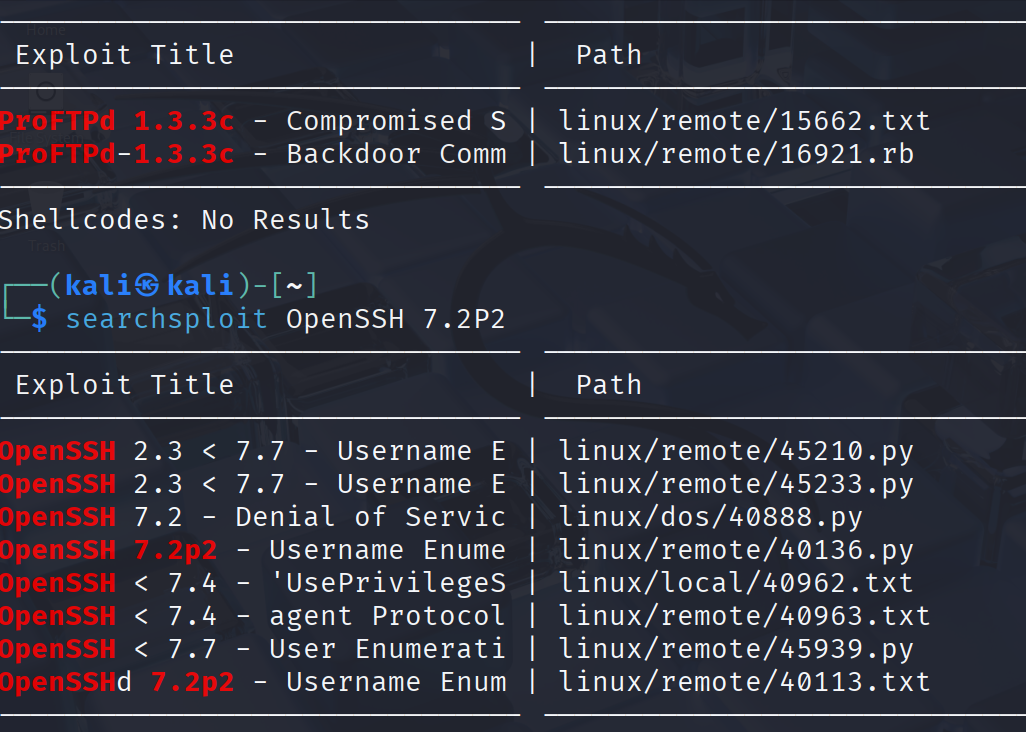This screenshot has width=1026, height=732.
Task: Click the OpenSSH 7.2P2 command argument
Action: 396,319
